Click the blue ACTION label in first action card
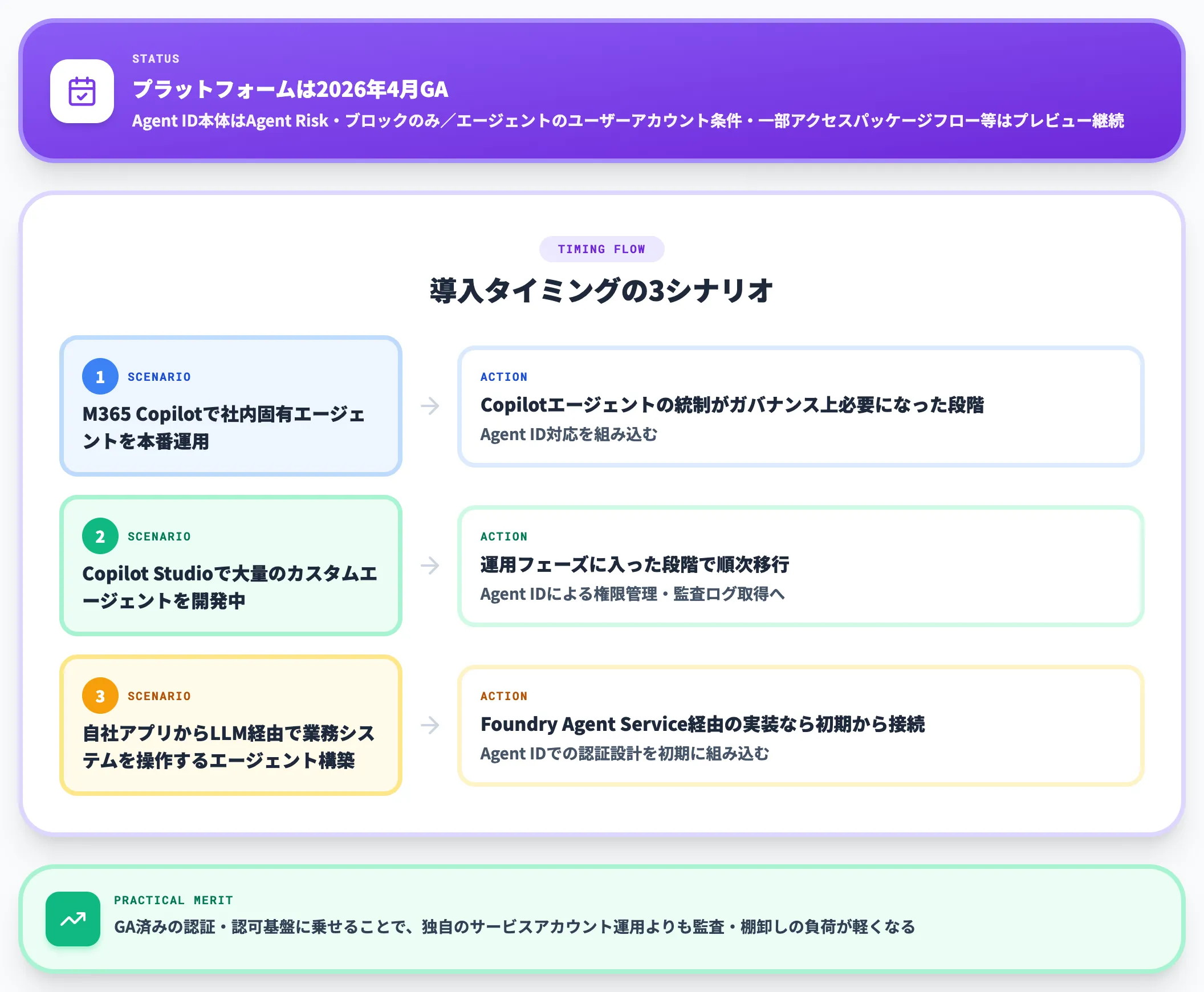The image size is (1204, 992). tap(503, 377)
